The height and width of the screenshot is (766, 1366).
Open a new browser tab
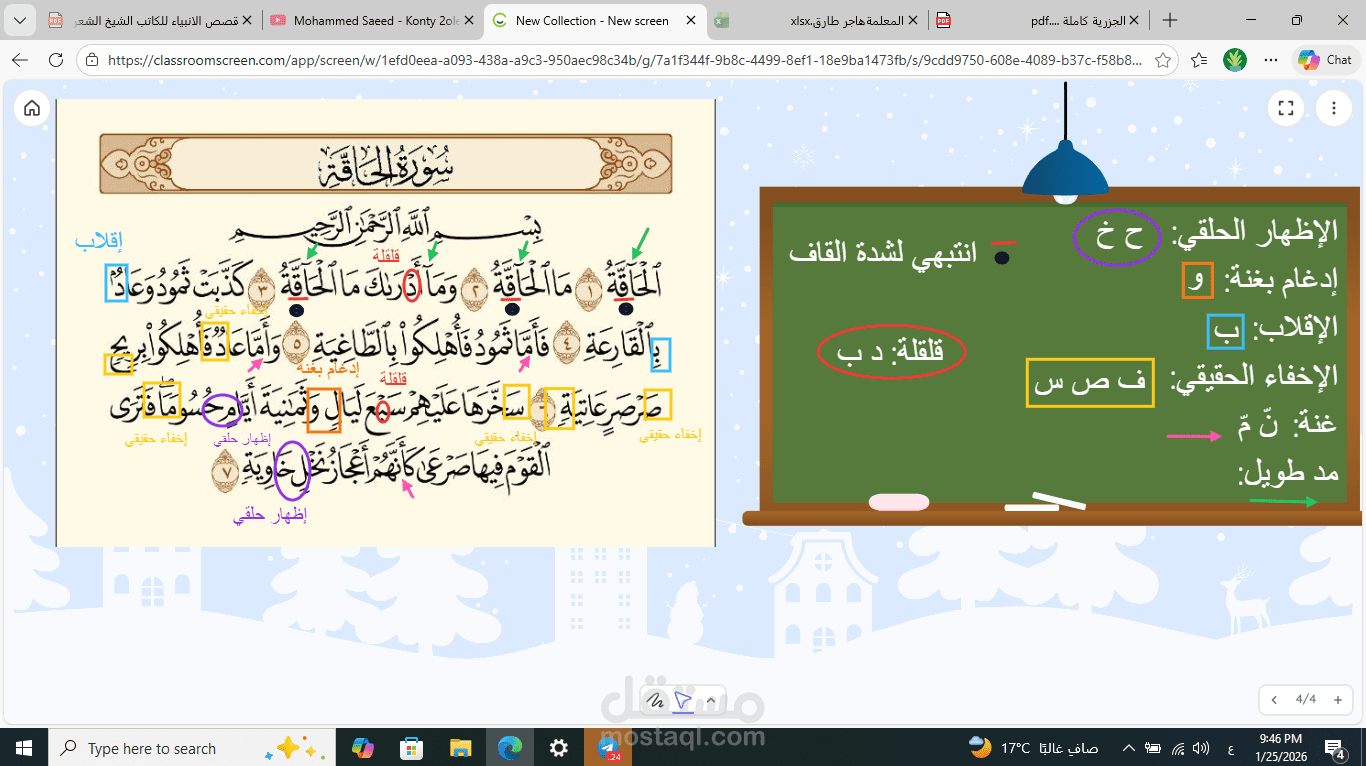[x=1170, y=20]
